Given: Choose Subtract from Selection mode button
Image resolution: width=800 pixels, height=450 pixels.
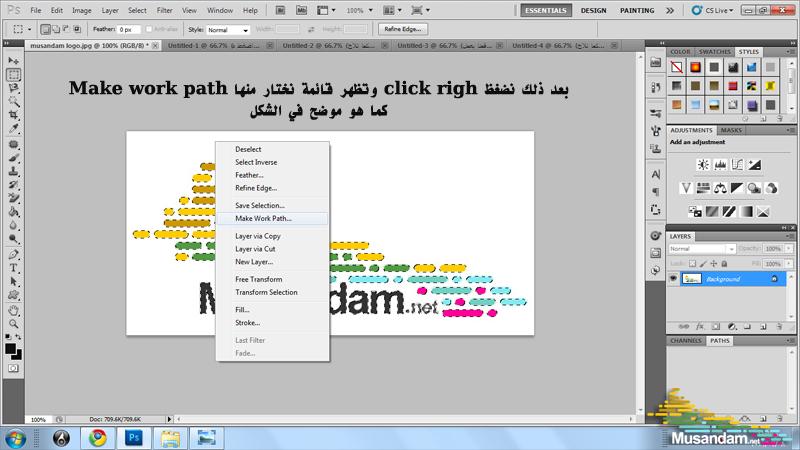Looking at the screenshot, I should click(66, 29).
